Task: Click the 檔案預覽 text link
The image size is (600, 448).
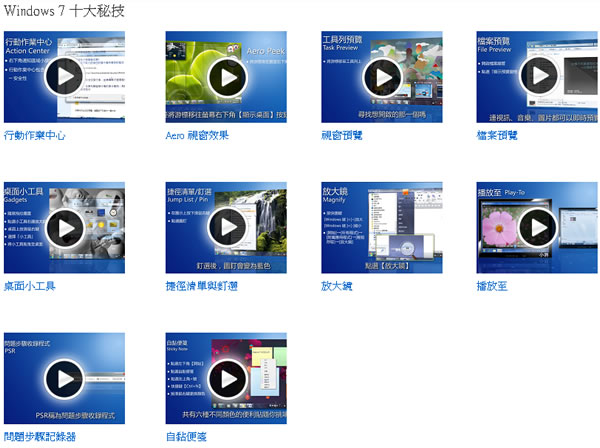Action: (498, 135)
